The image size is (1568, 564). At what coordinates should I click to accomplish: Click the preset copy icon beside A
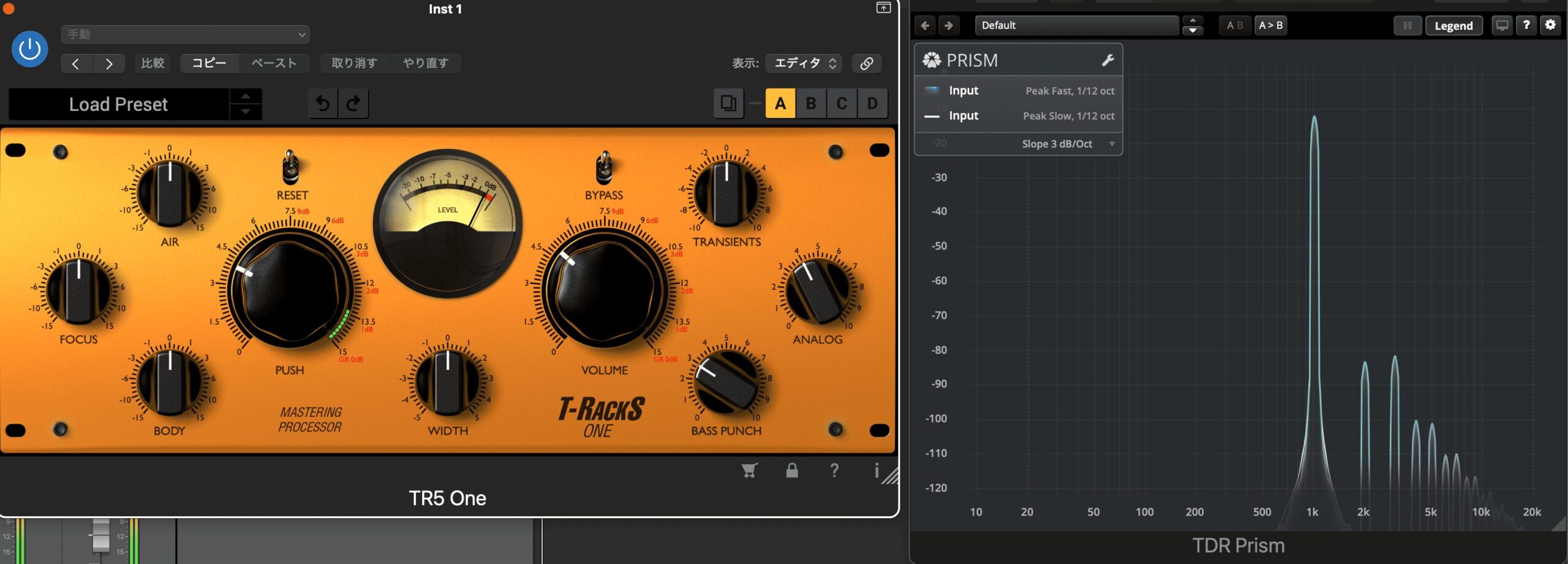728,103
